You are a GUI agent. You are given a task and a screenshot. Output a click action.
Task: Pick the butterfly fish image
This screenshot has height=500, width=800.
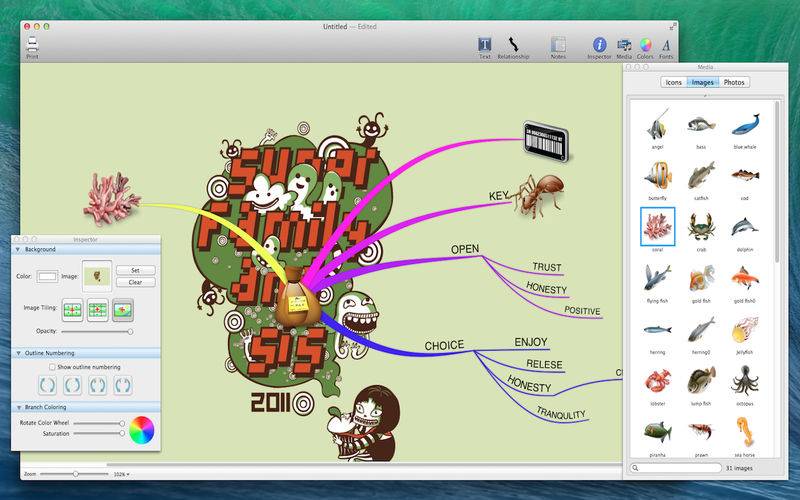657,175
